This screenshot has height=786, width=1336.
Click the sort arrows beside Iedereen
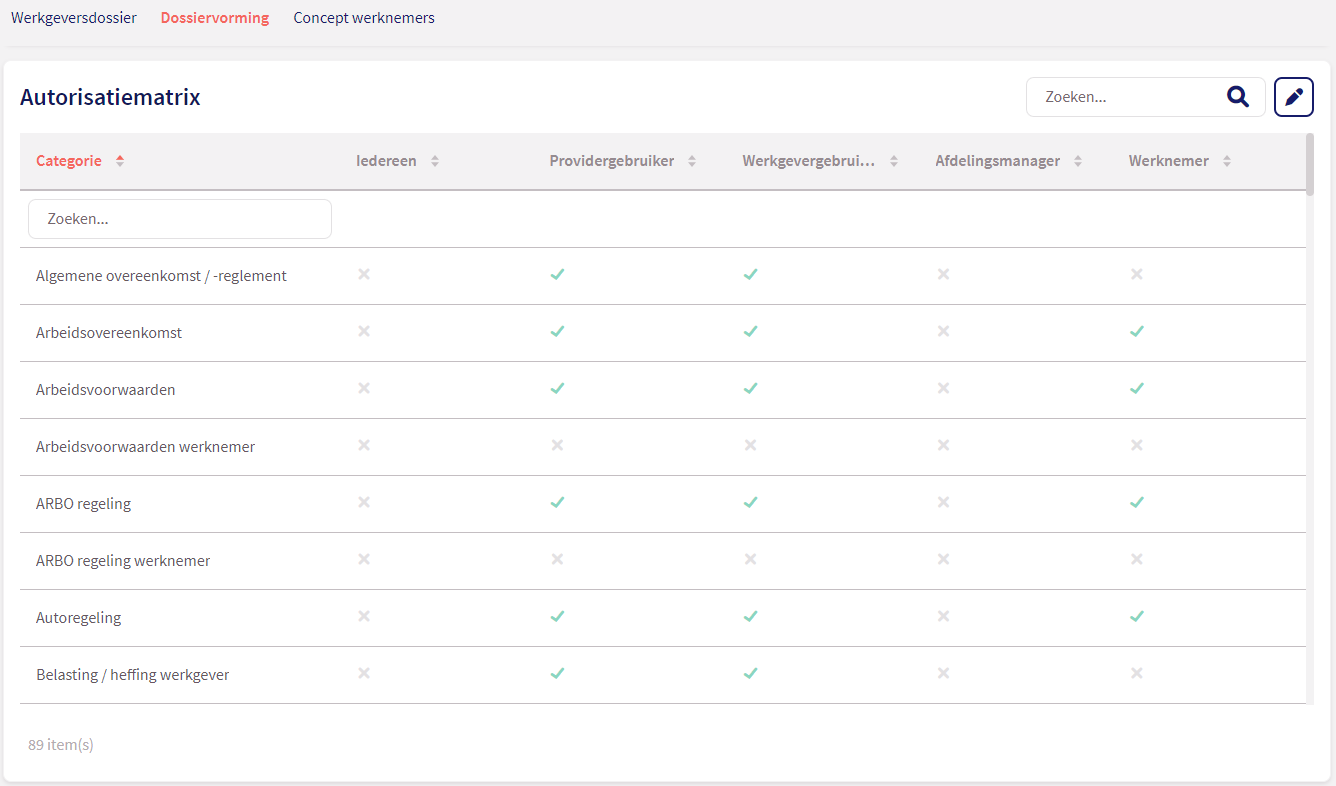point(435,161)
